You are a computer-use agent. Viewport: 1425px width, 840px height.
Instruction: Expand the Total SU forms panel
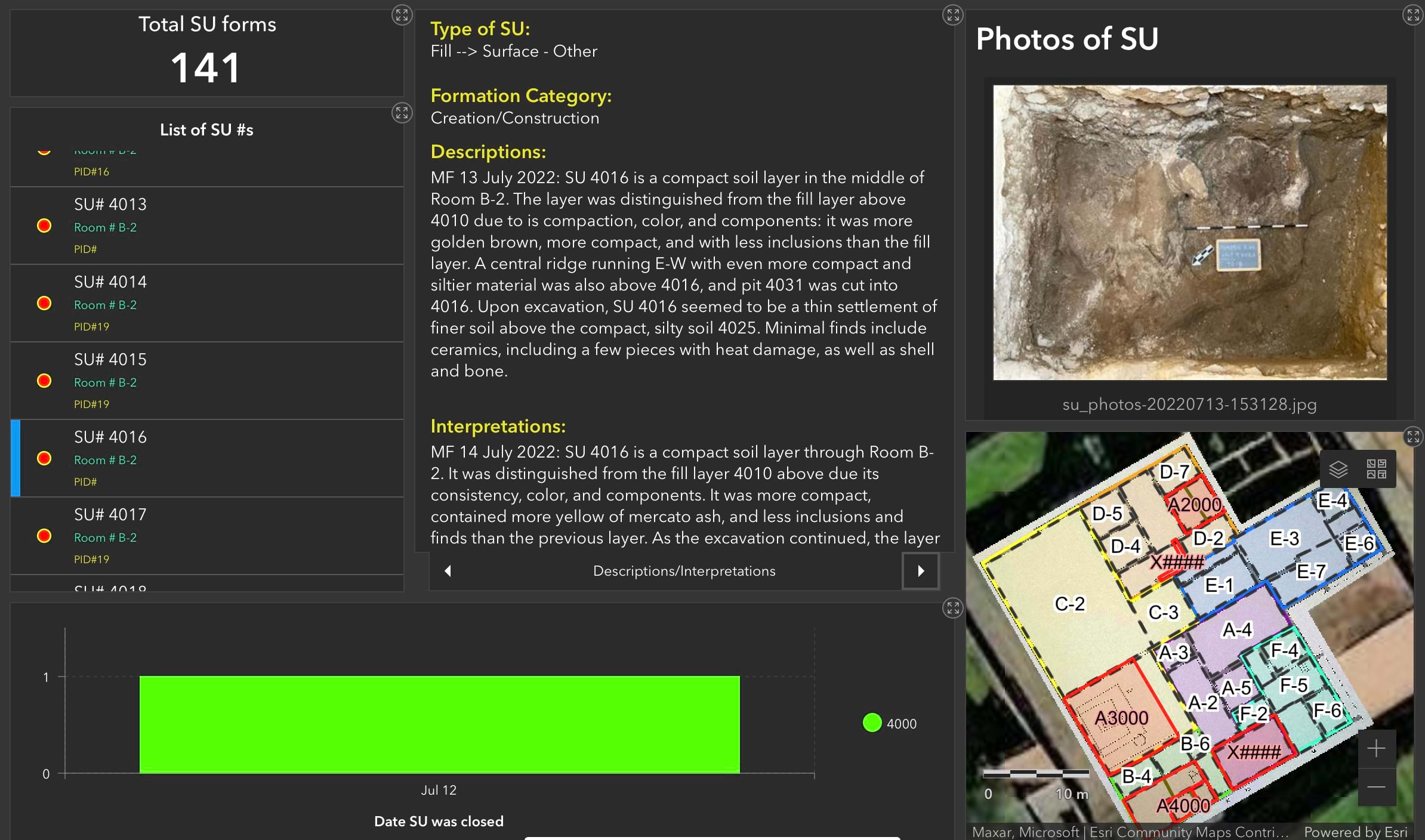pyautogui.click(x=402, y=15)
